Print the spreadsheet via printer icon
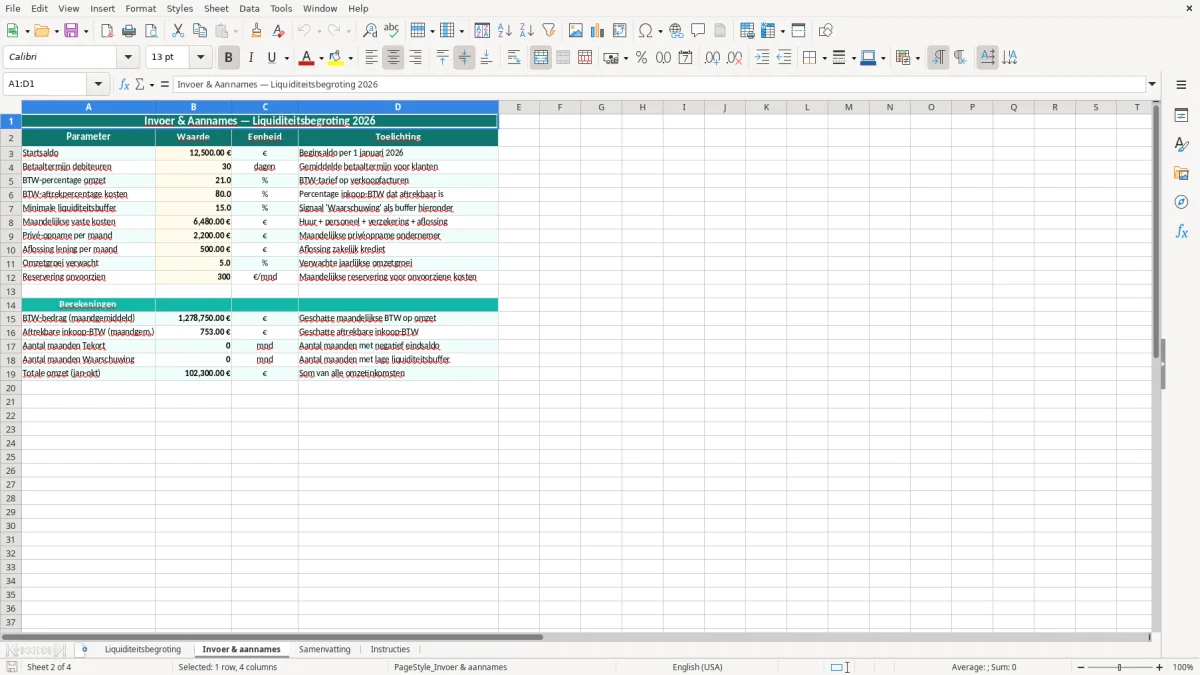Screen dimensions: 1200x675 (129, 31)
